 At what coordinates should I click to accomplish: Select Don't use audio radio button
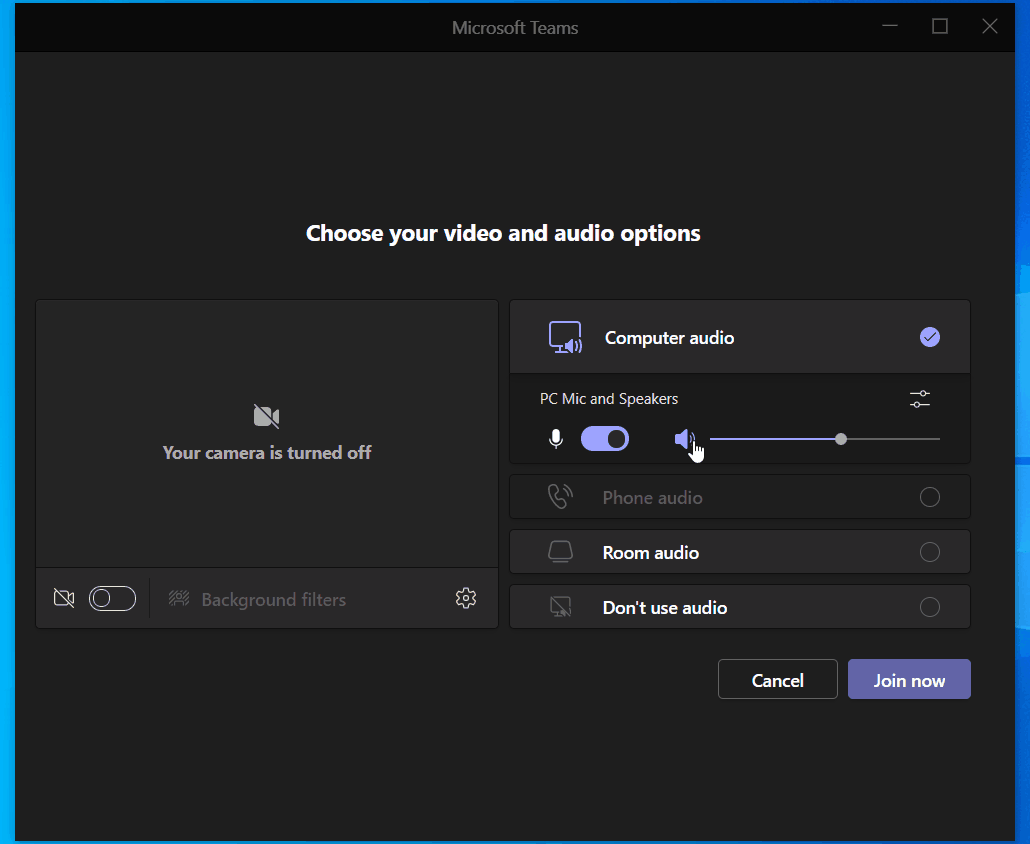(929, 607)
